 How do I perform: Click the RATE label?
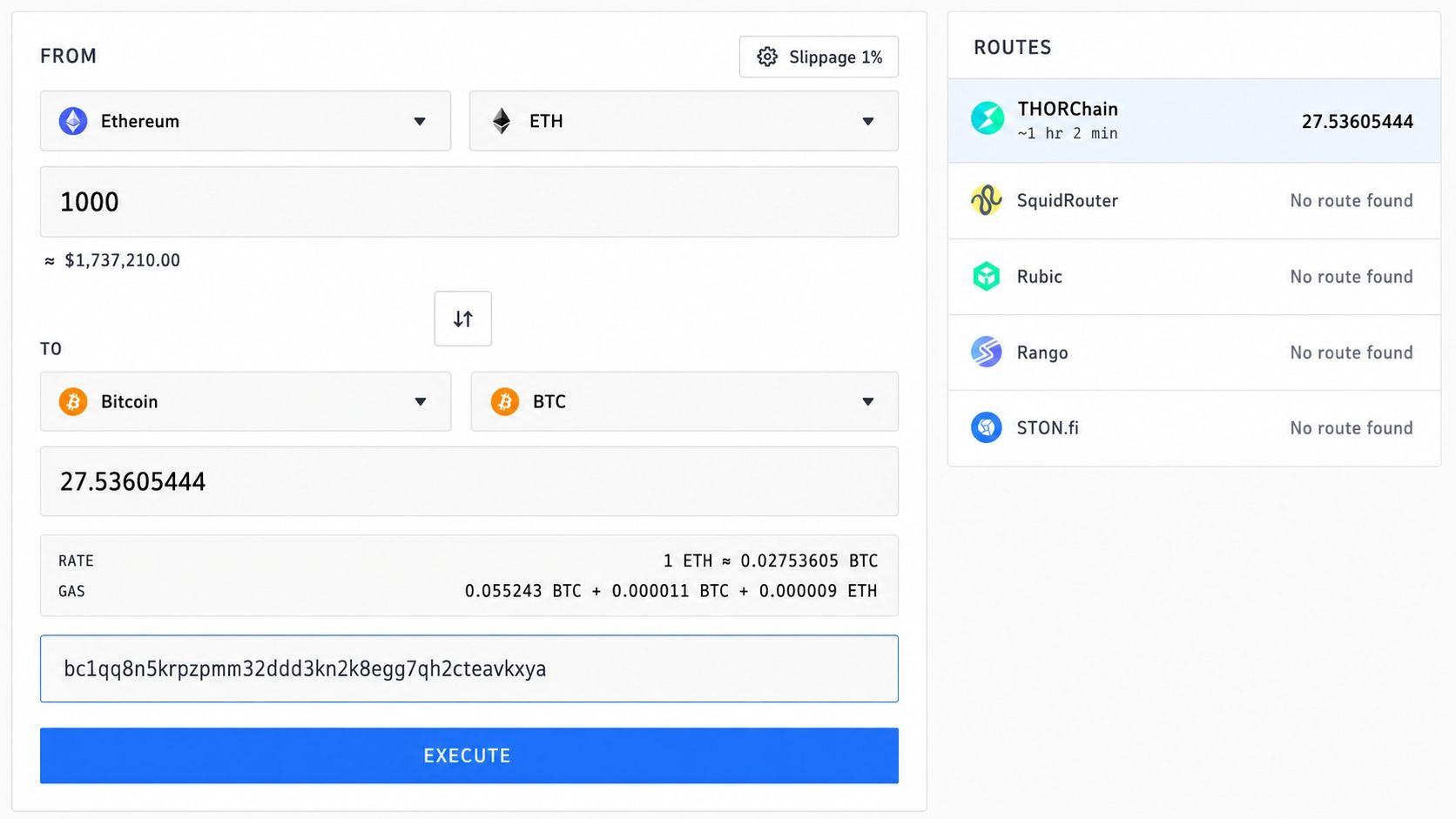click(x=76, y=561)
